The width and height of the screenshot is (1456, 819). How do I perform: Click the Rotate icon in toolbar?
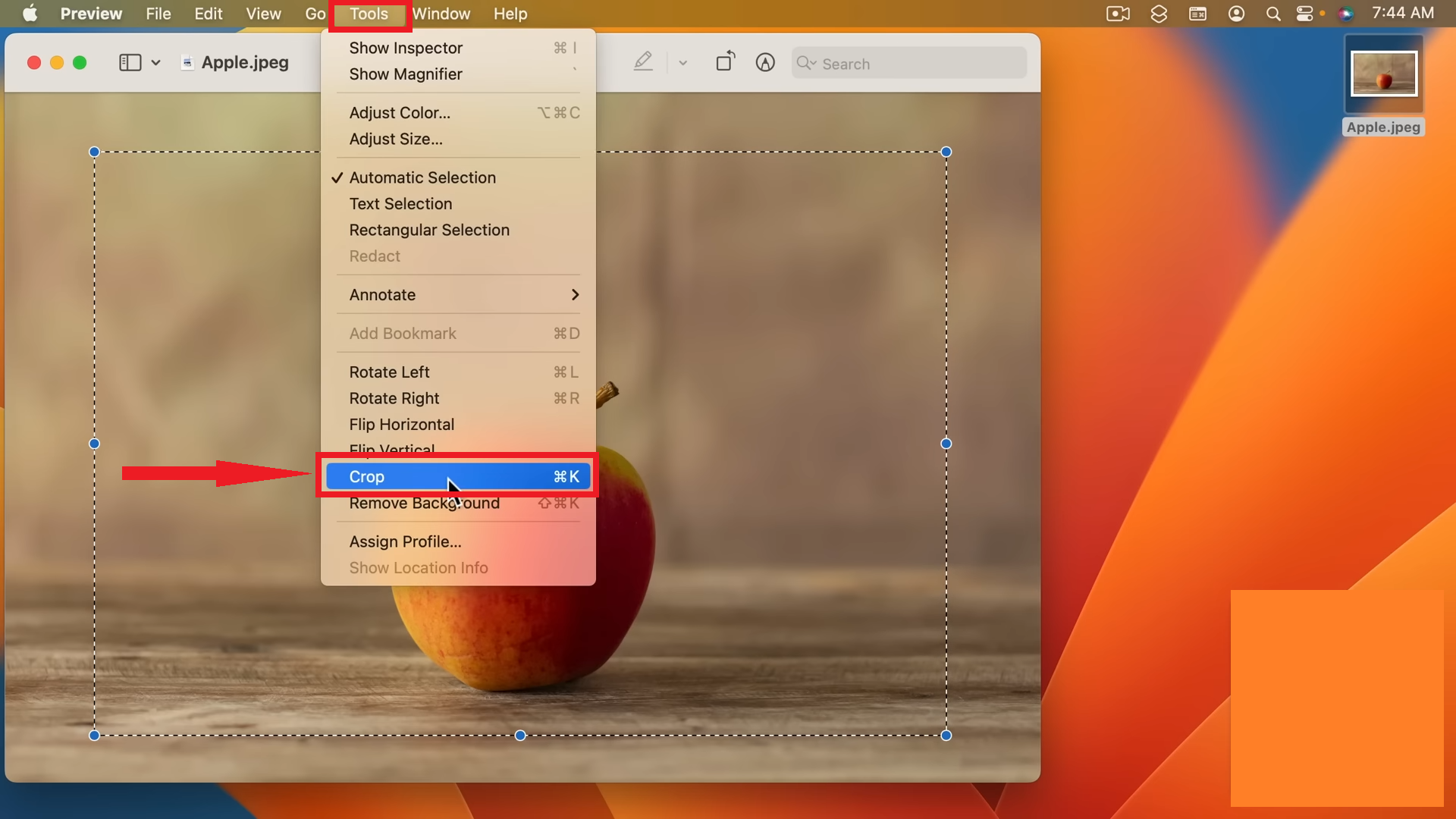[725, 61]
